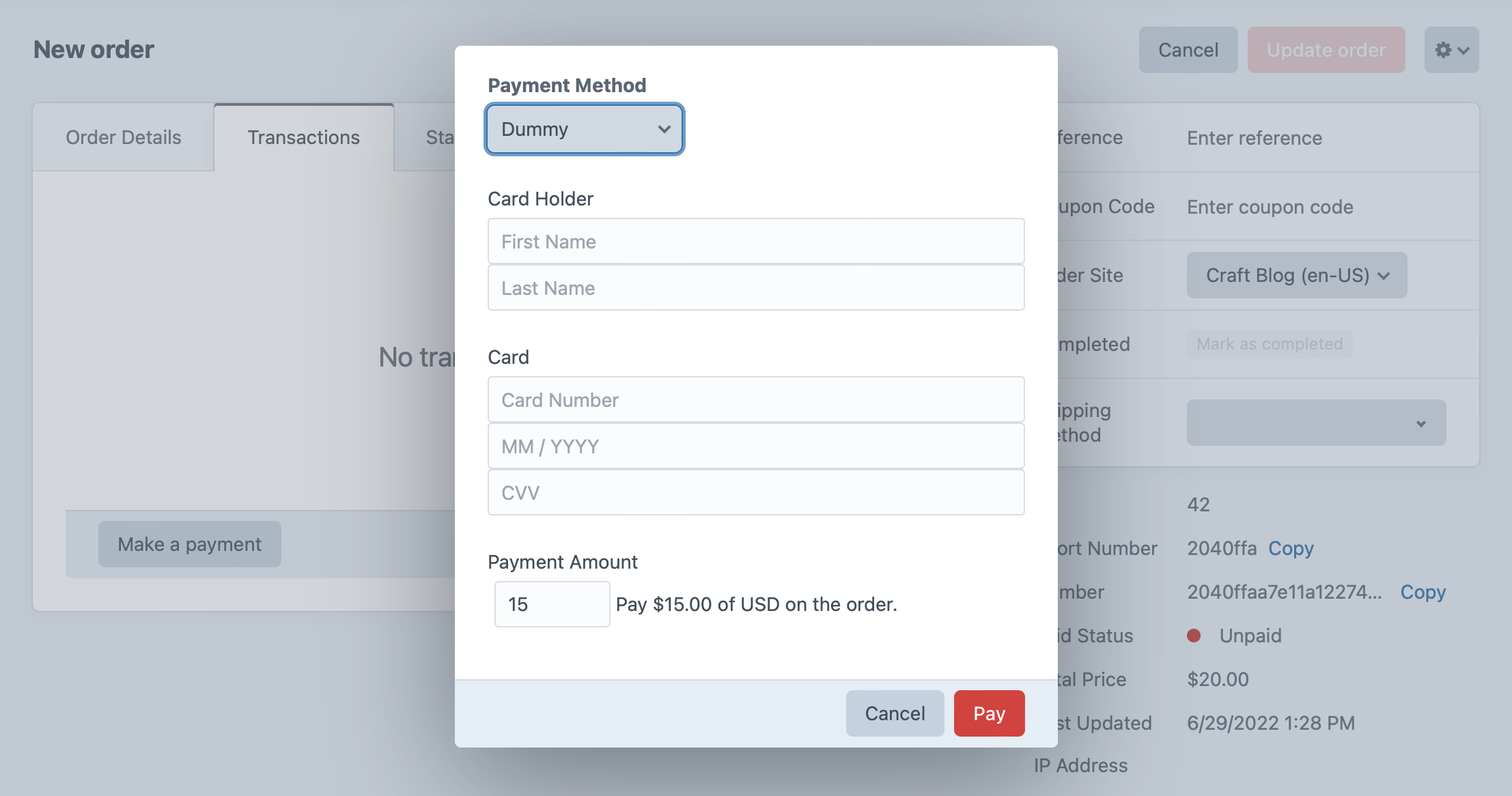This screenshot has height=796, width=1512.
Task: Open the gear icon's chevron dropdown
Action: point(1462,50)
